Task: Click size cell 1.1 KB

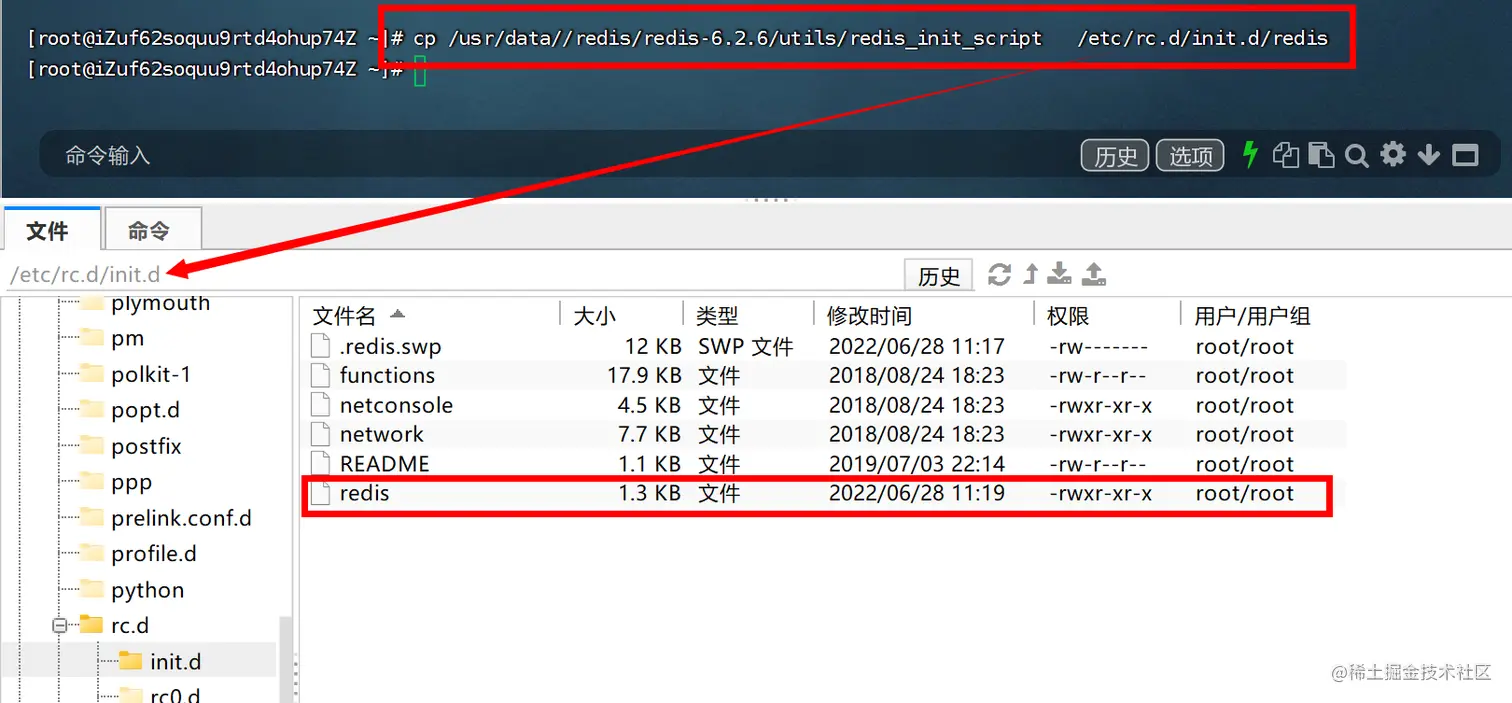Action: point(649,464)
